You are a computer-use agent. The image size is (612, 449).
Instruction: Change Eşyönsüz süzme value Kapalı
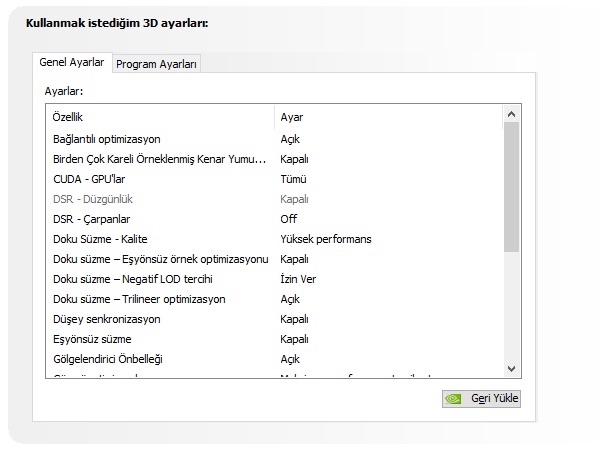[295, 339]
